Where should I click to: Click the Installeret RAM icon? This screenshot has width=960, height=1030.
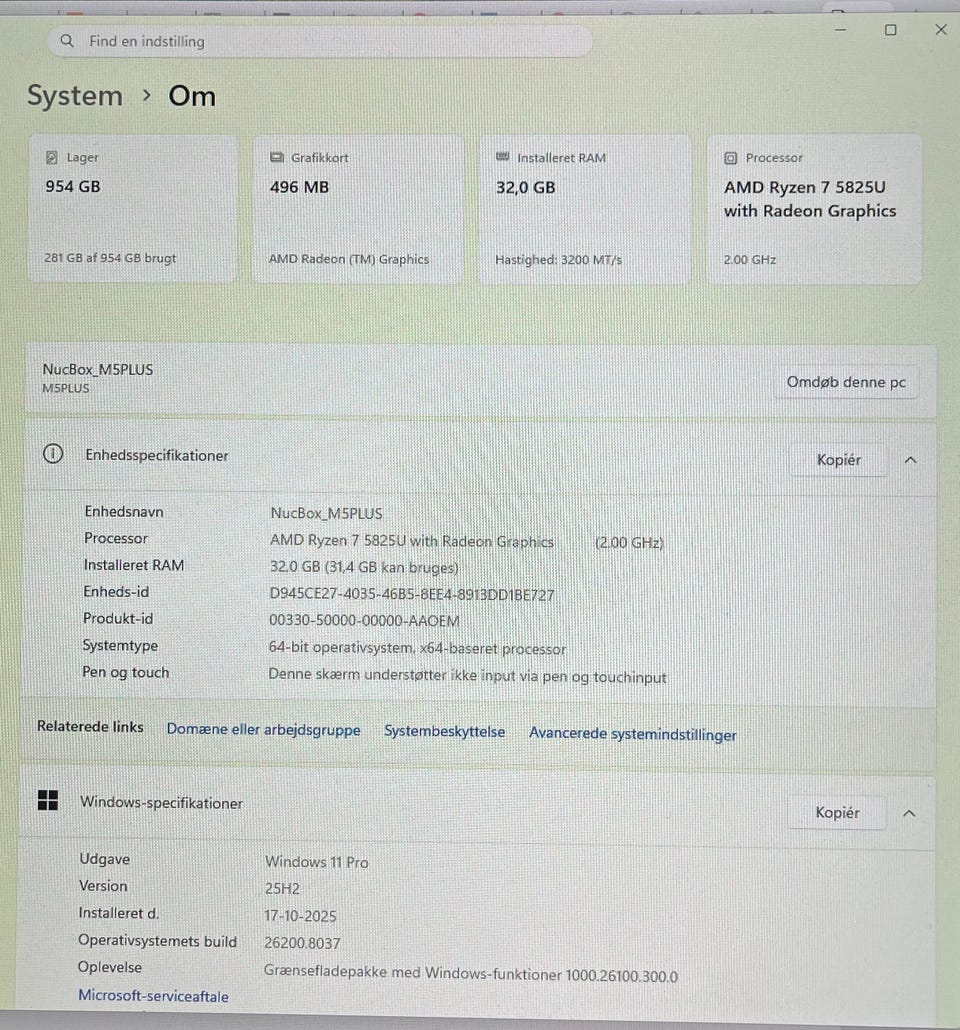(x=503, y=157)
